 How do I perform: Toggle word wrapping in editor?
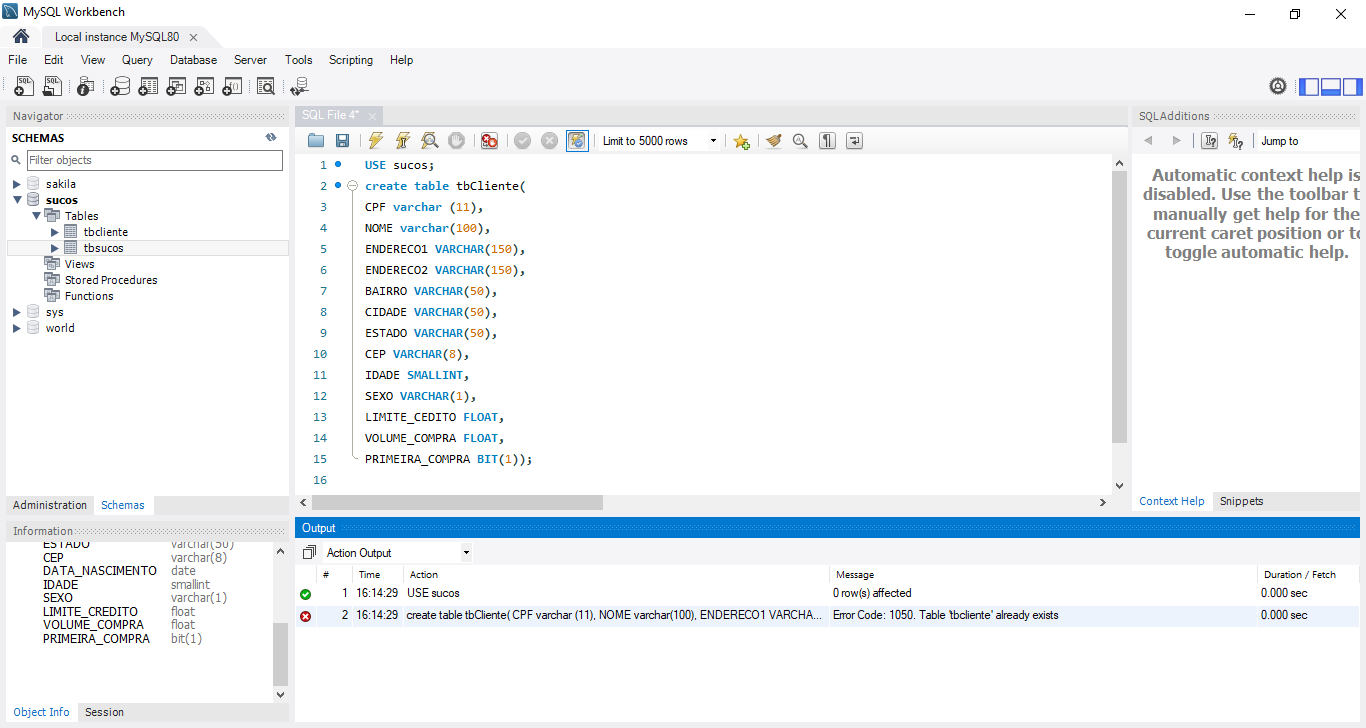tap(854, 141)
